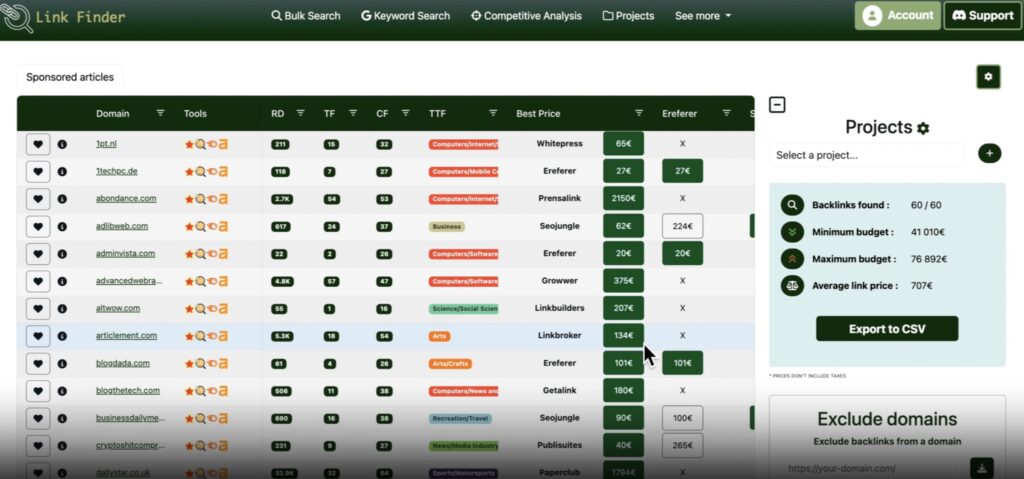1024x479 pixels.
Task: Click exclude domain URL input field
Action: (869, 468)
